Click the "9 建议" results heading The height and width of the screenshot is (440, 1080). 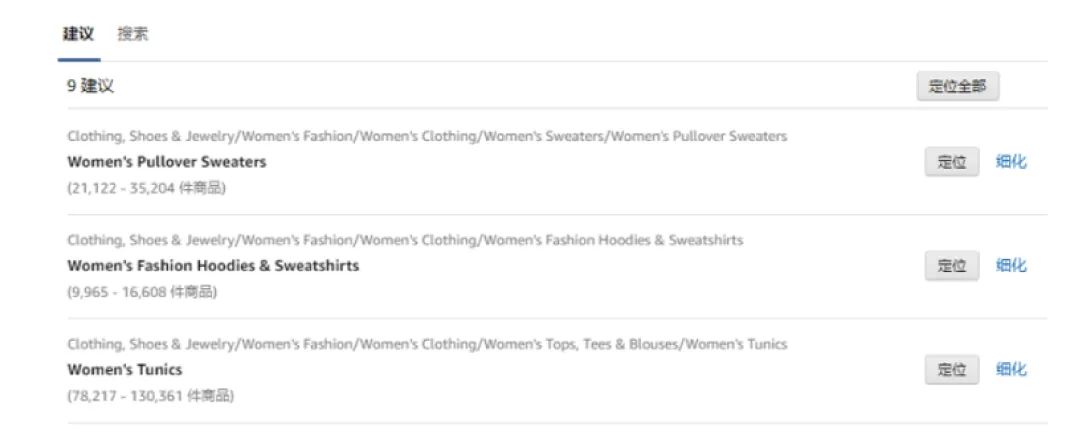coord(91,86)
